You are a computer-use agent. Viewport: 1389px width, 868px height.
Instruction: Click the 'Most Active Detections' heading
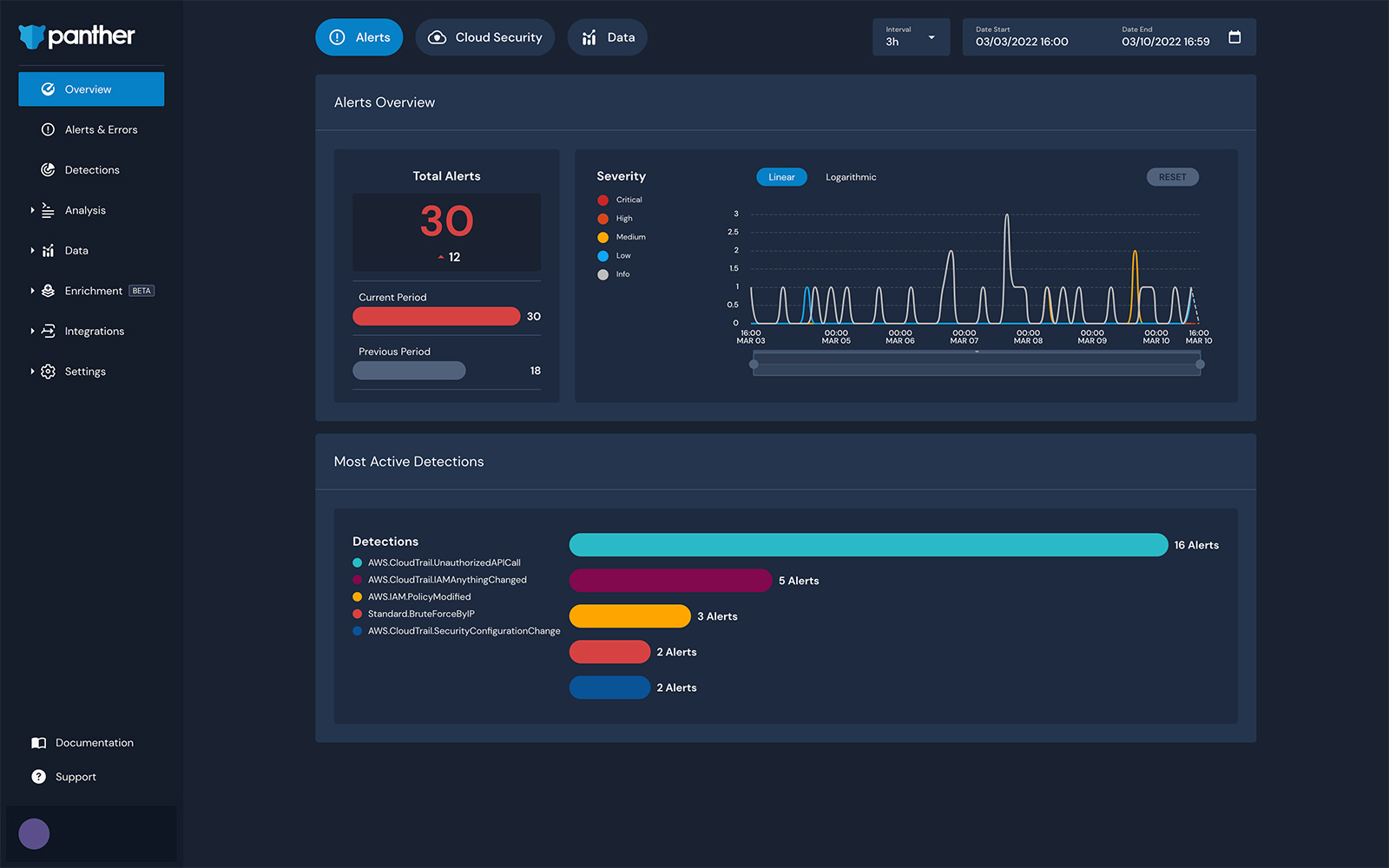409,462
